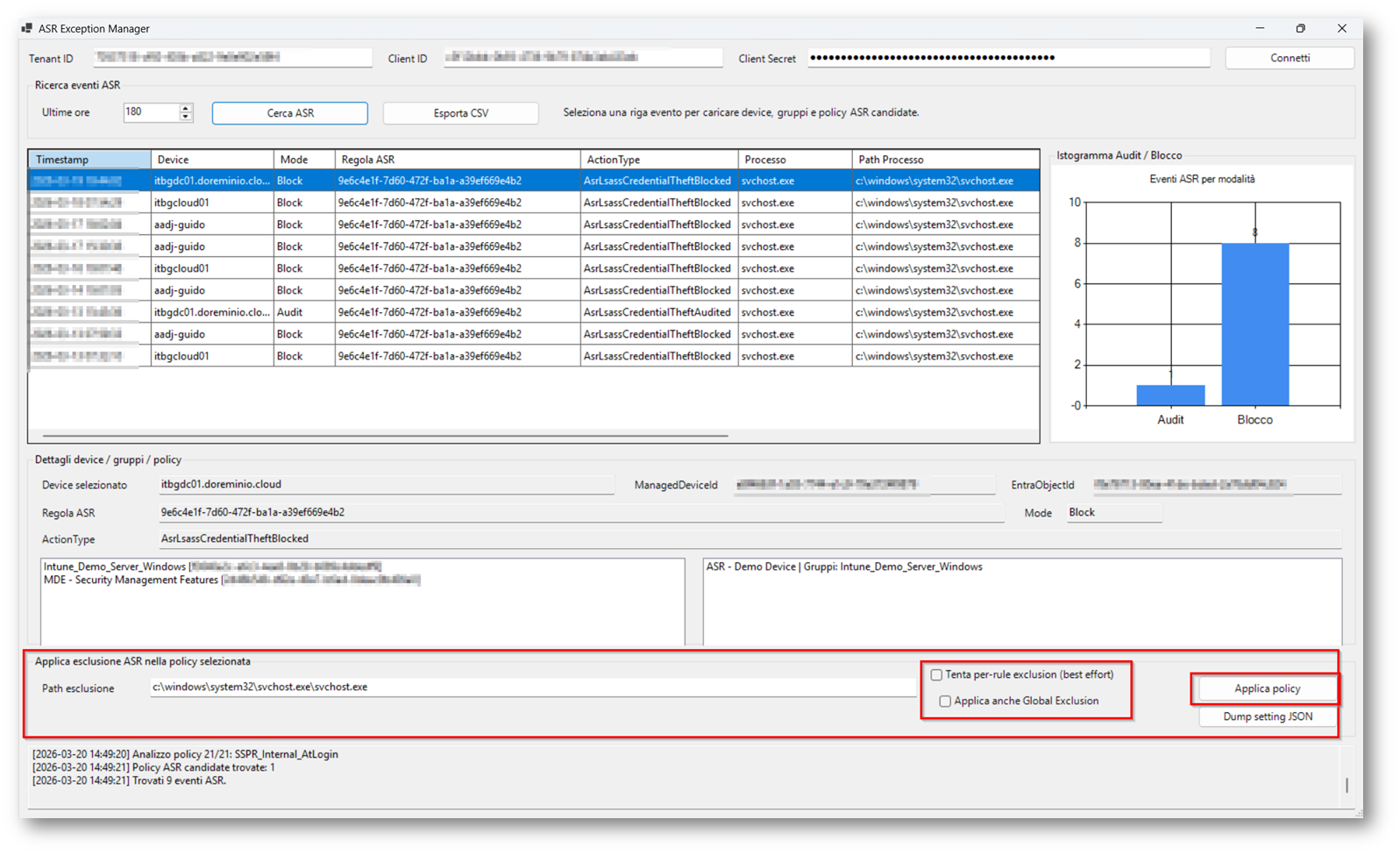
Task: Click the blue Blocco bar in chart
Action: point(1254,324)
